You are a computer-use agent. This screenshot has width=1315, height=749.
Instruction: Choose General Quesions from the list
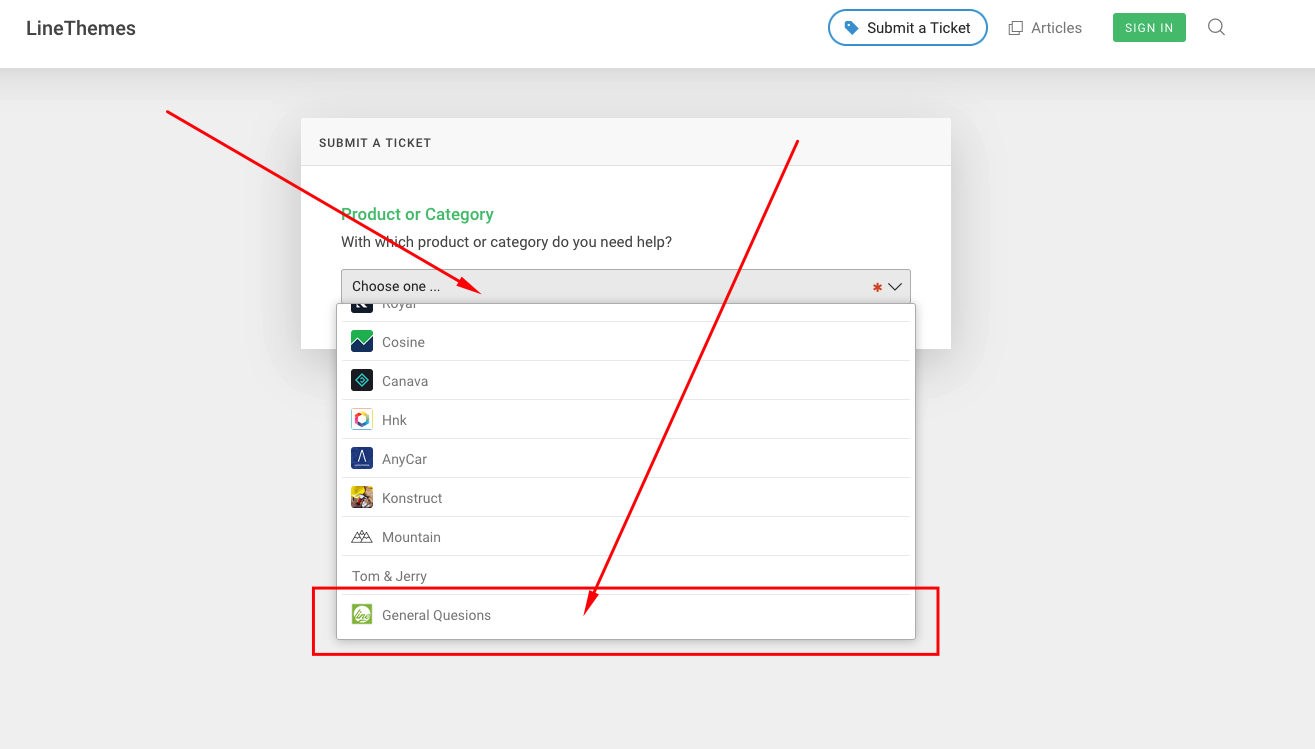(626, 615)
